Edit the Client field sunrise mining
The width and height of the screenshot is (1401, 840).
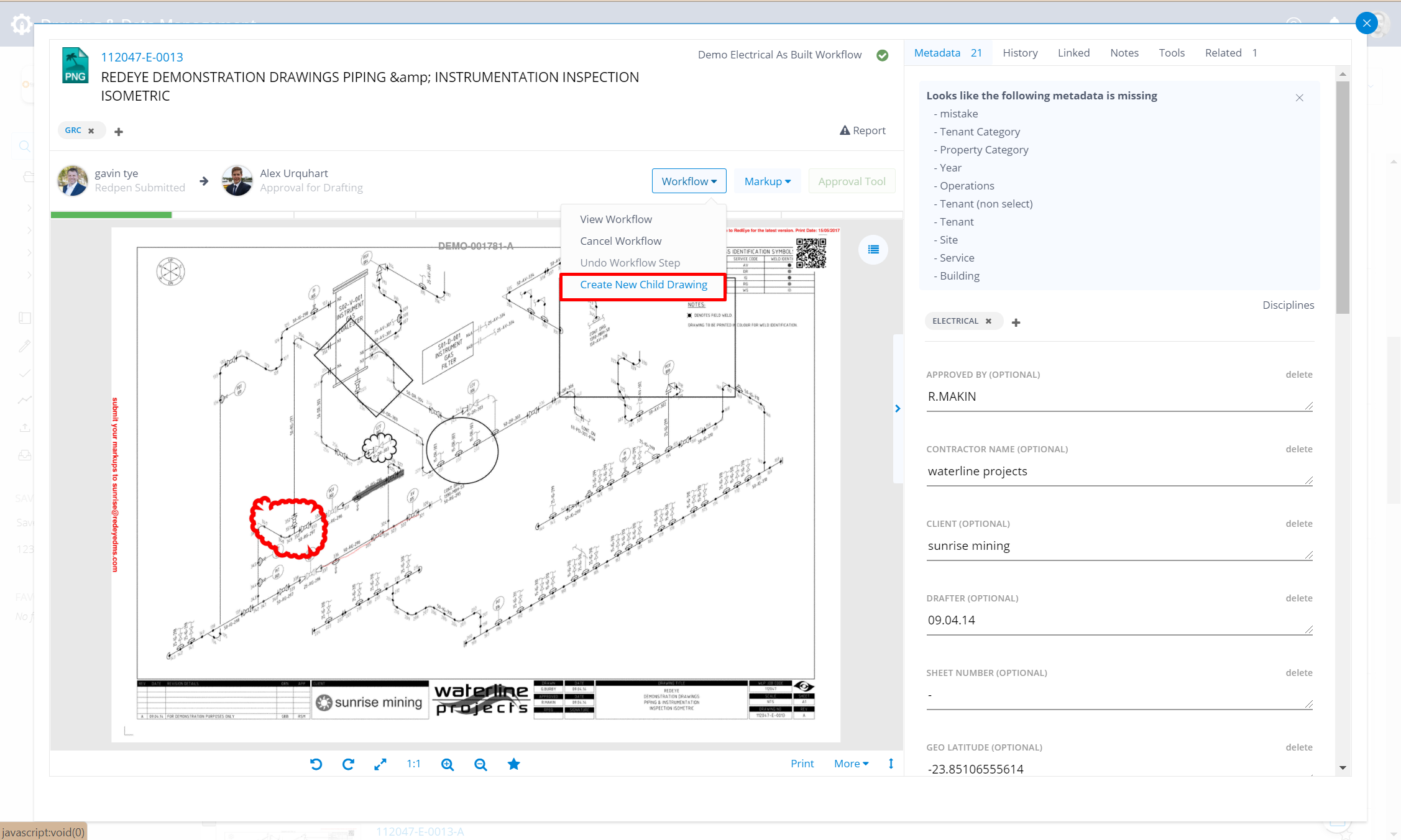pos(1119,546)
